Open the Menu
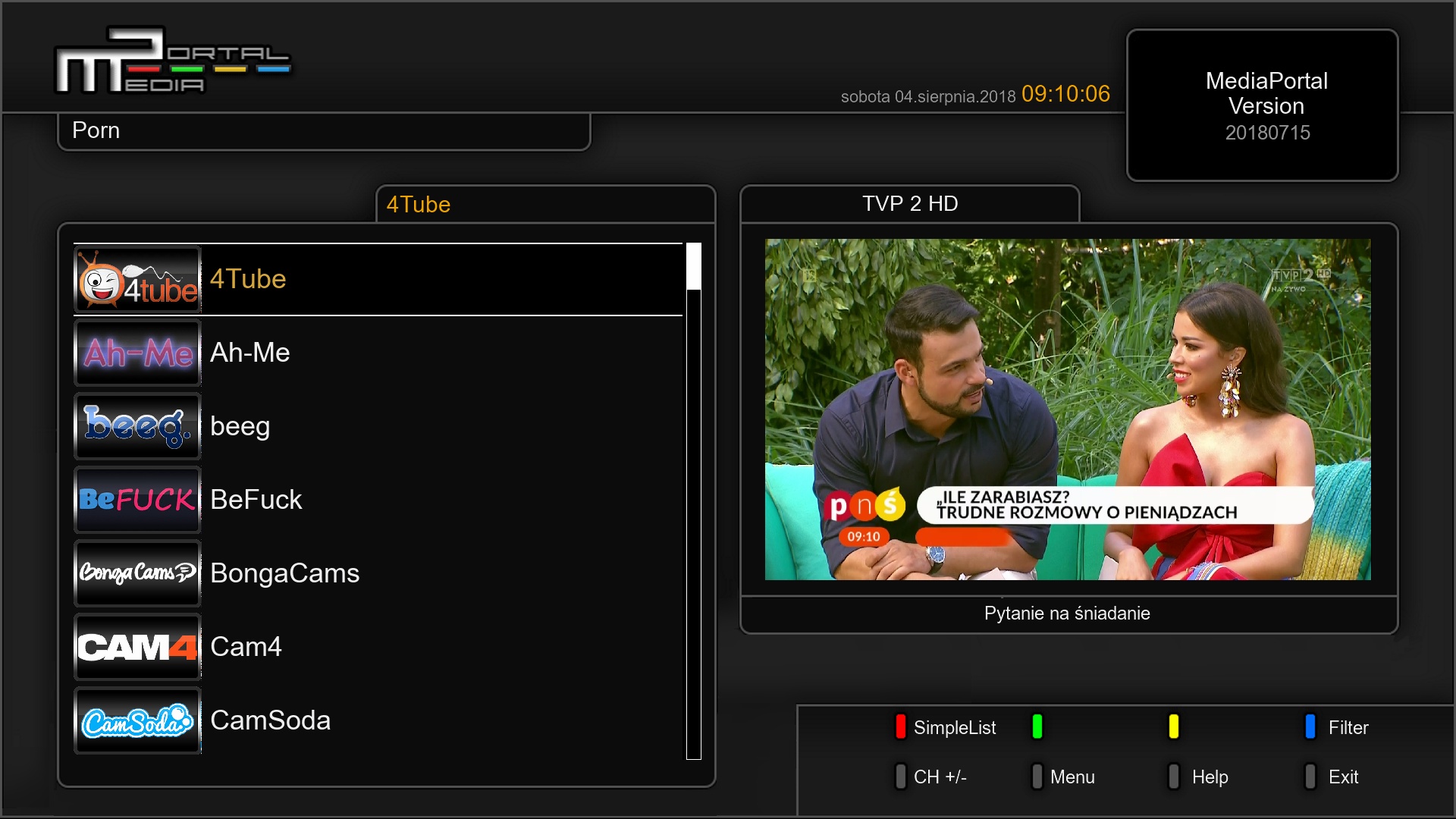 click(1072, 777)
